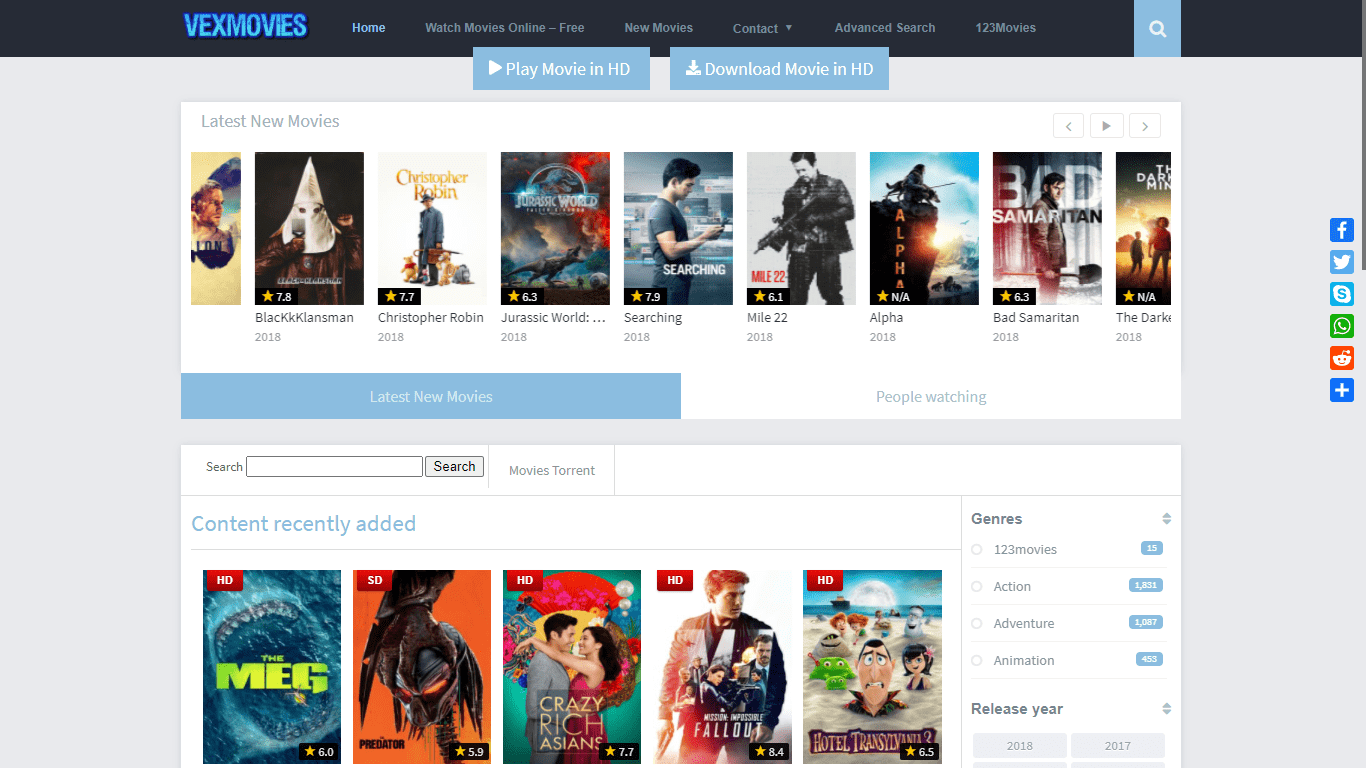Viewport: 1366px width, 768px height.
Task: Click the Play Movie in HD button
Action: click(561, 69)
